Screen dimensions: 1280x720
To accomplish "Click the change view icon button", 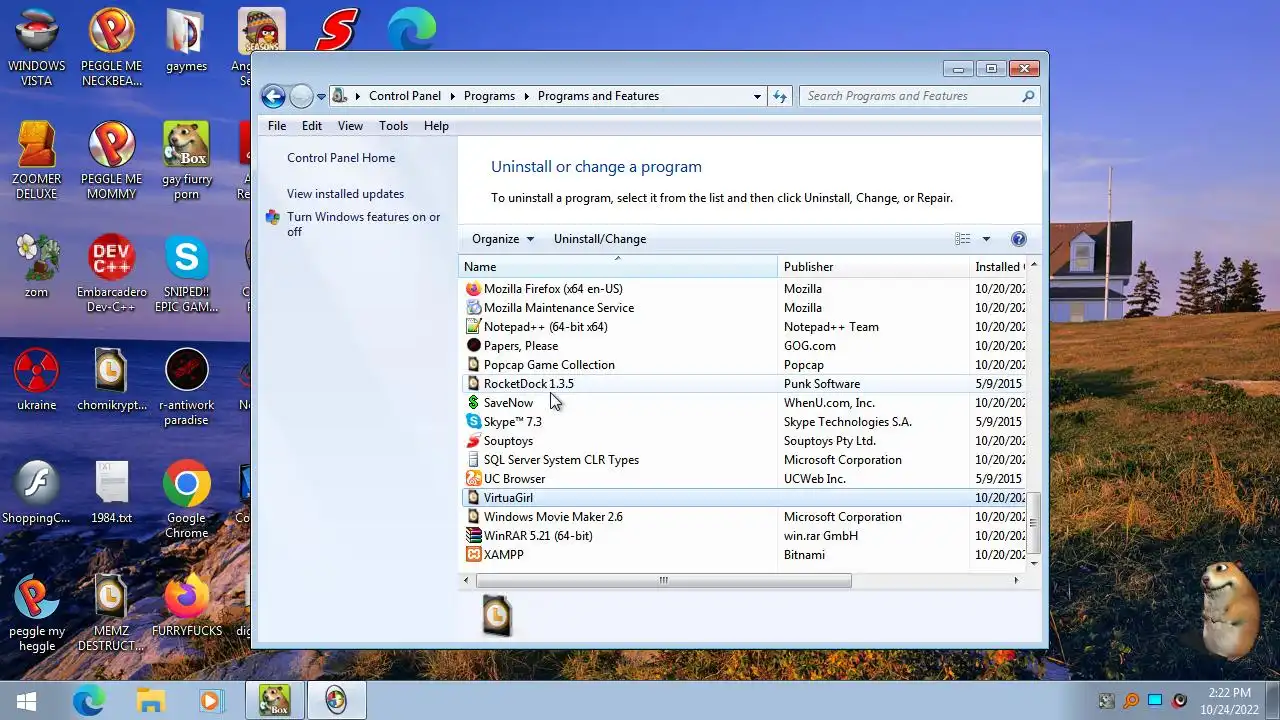I will pos(962,239).
